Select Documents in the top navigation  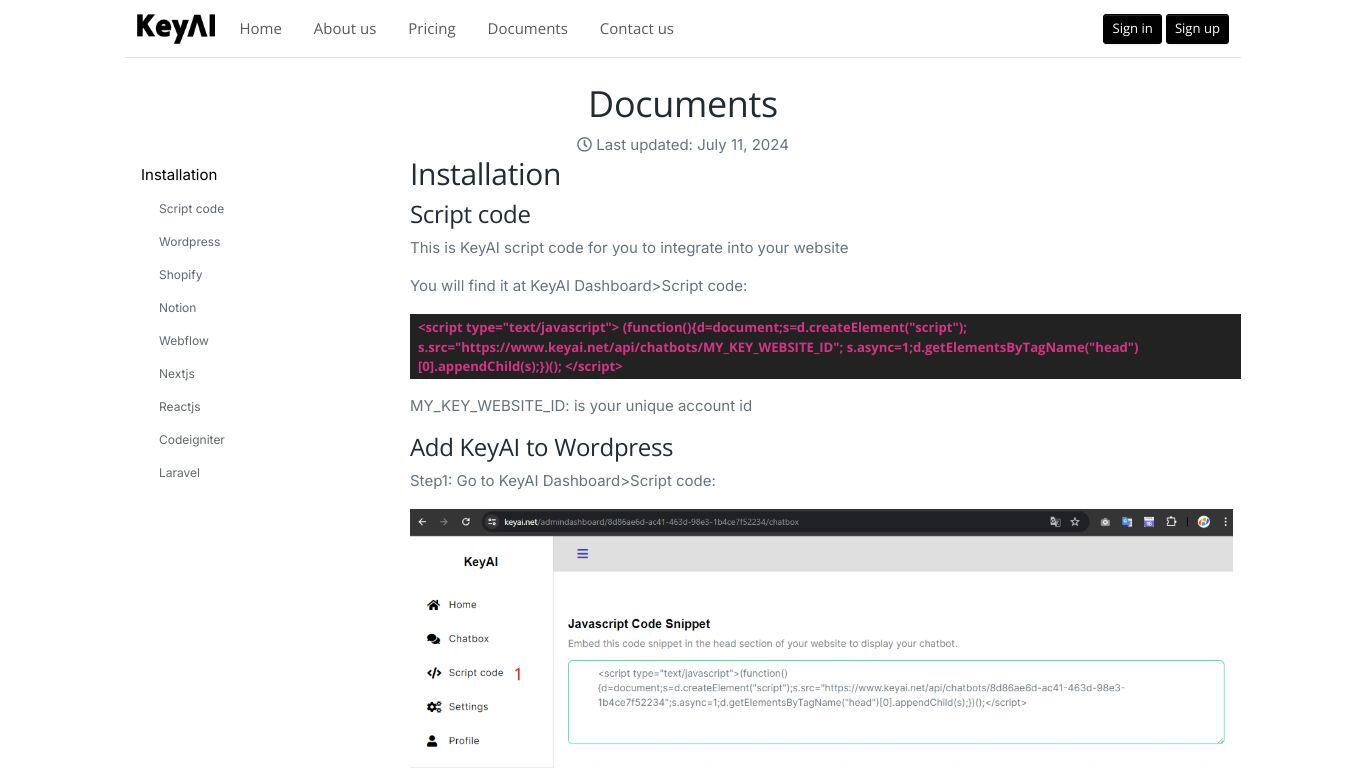[x=528, y=29]
